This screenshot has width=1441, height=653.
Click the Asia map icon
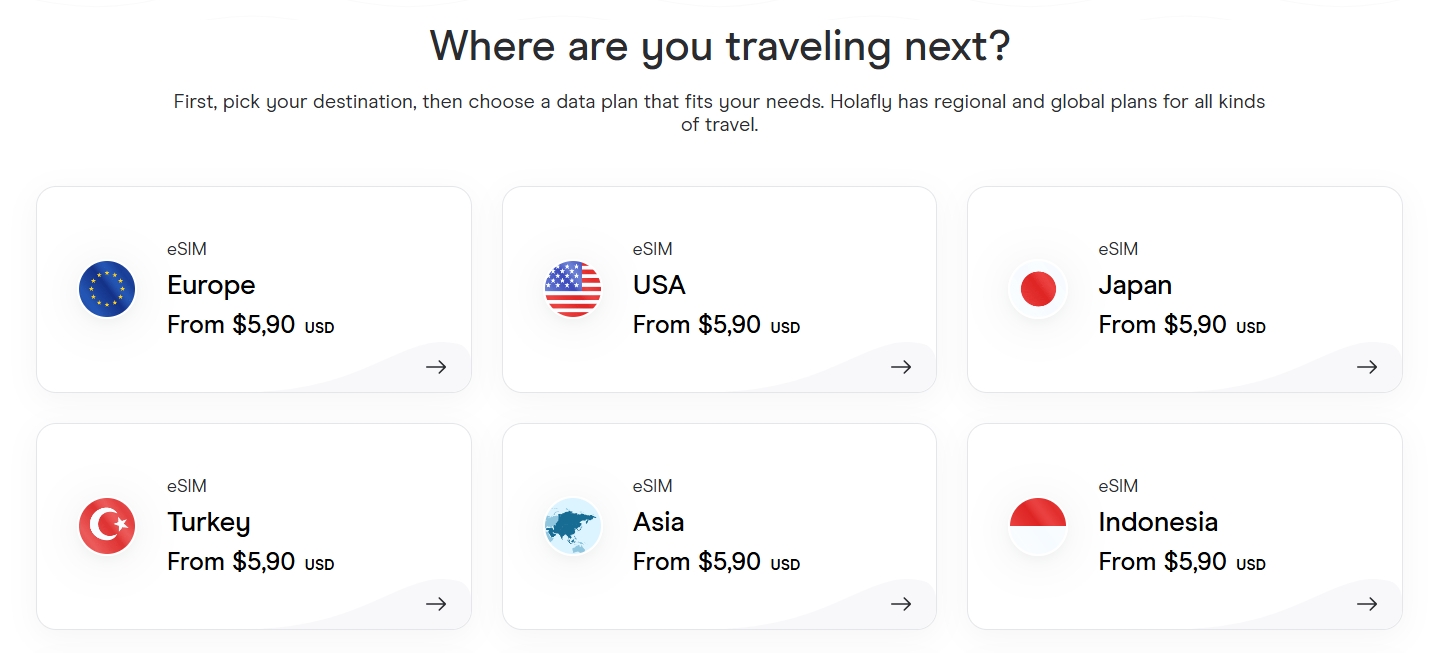click(x=573, y=526)
